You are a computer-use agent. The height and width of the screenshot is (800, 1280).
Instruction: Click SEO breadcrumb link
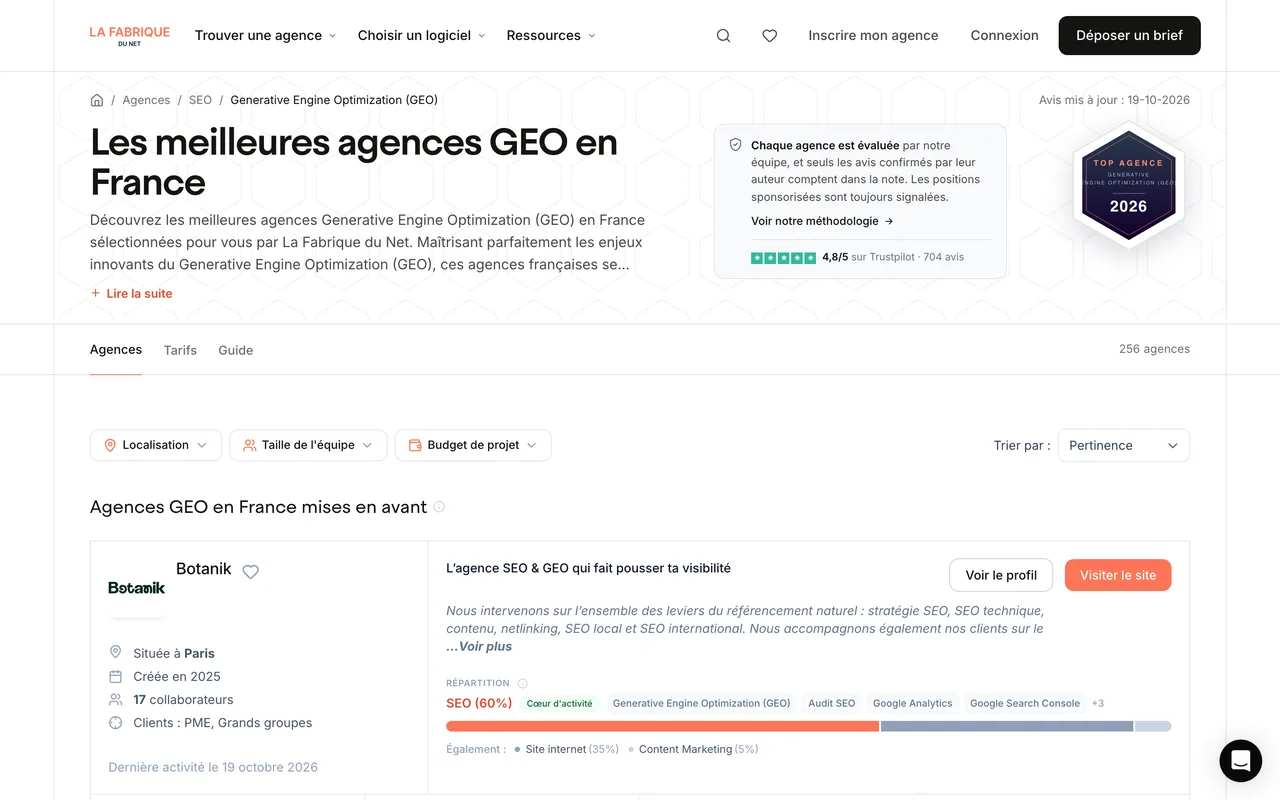point(200,100)
